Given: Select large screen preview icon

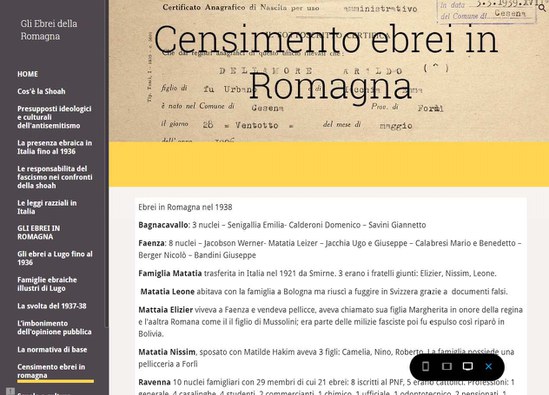Looking at the screenshot, I should tap(468, 366).
